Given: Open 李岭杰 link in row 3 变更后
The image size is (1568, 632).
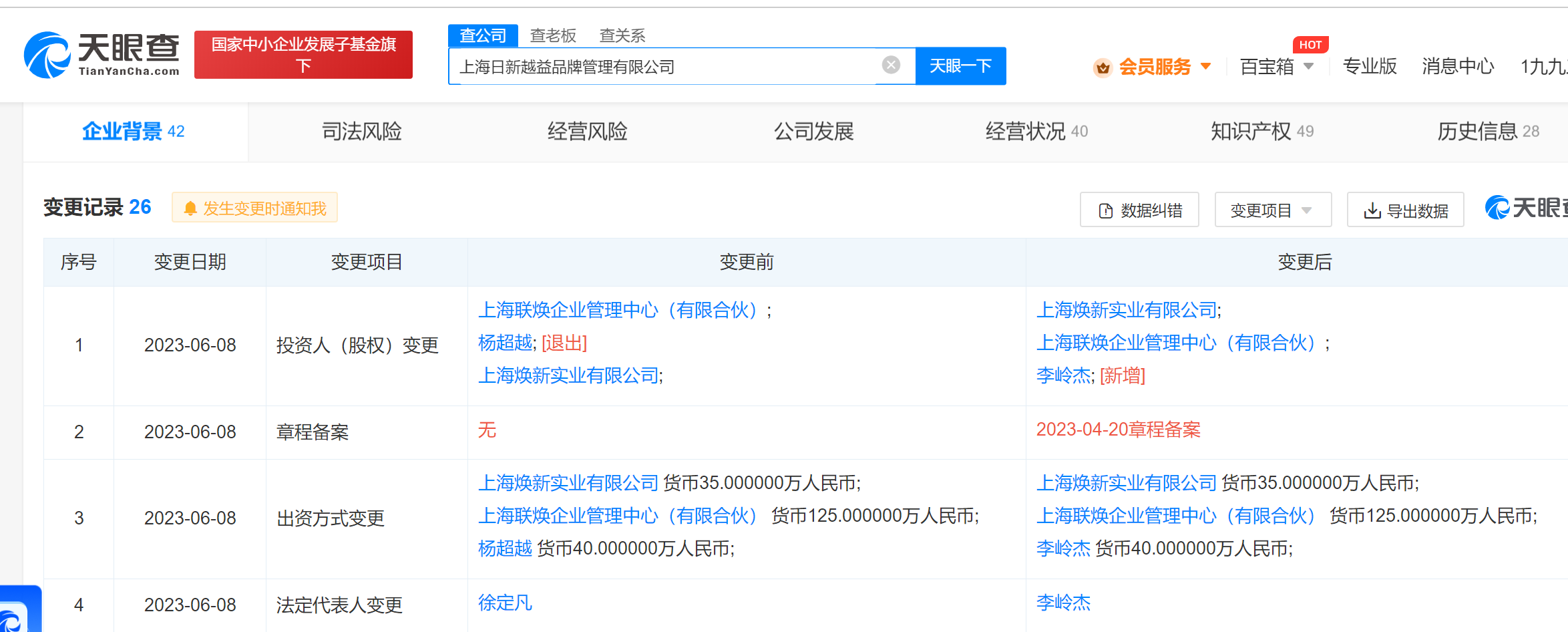Looking at the screenshot, I should (x=1063, y=548).
